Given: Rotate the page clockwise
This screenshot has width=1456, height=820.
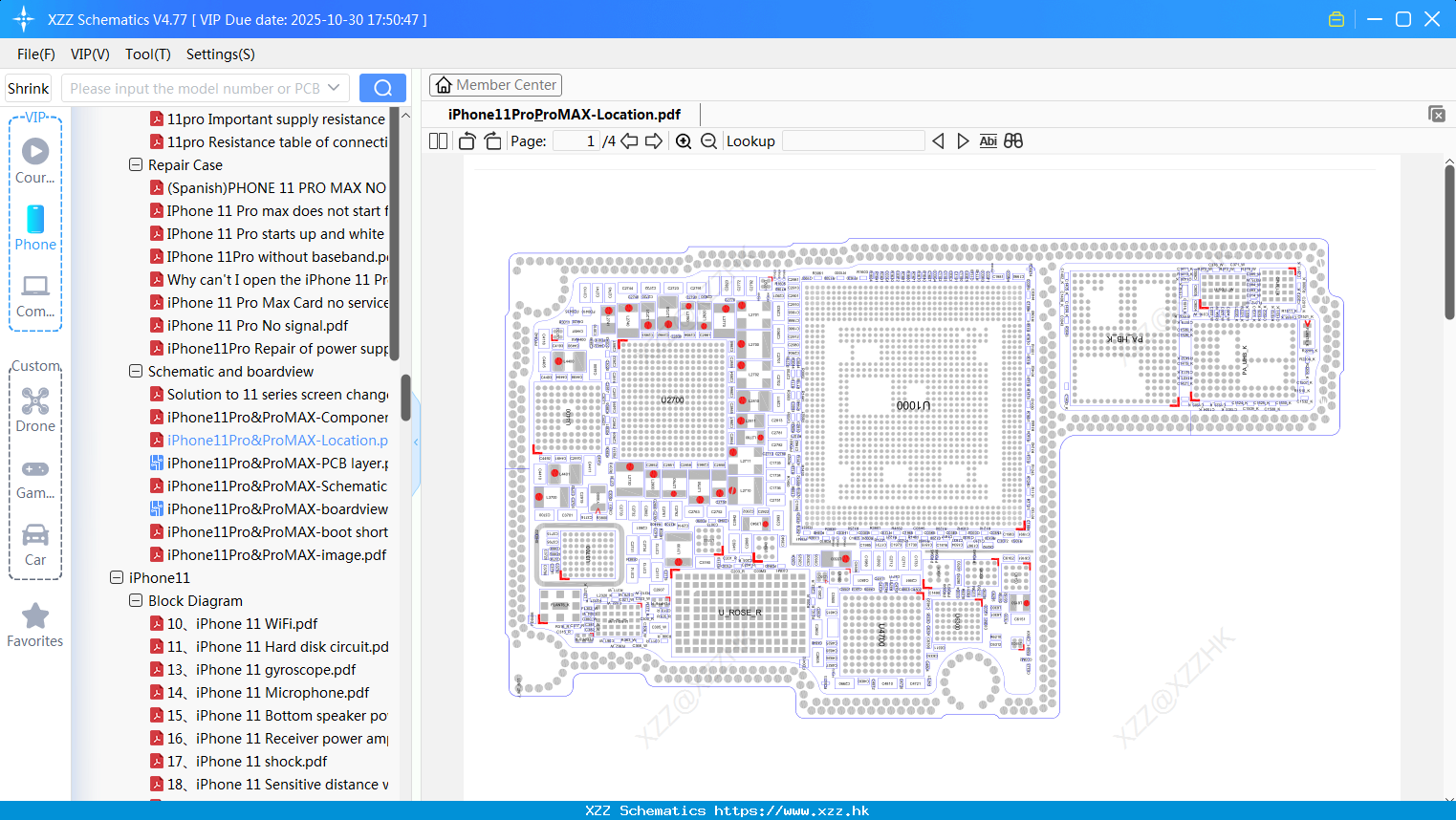Looking at the screenshot, I should tap(492, 140).
